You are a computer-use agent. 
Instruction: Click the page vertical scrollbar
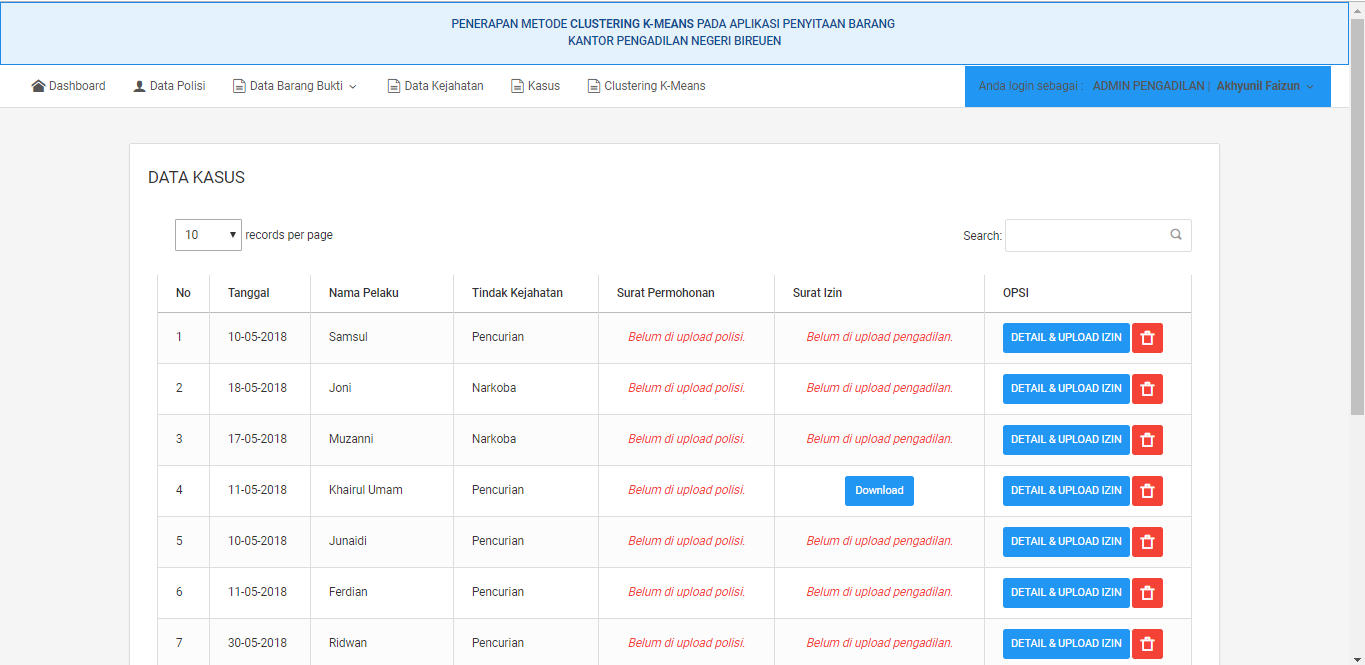pyautogui.click(x=1357, y=215)
